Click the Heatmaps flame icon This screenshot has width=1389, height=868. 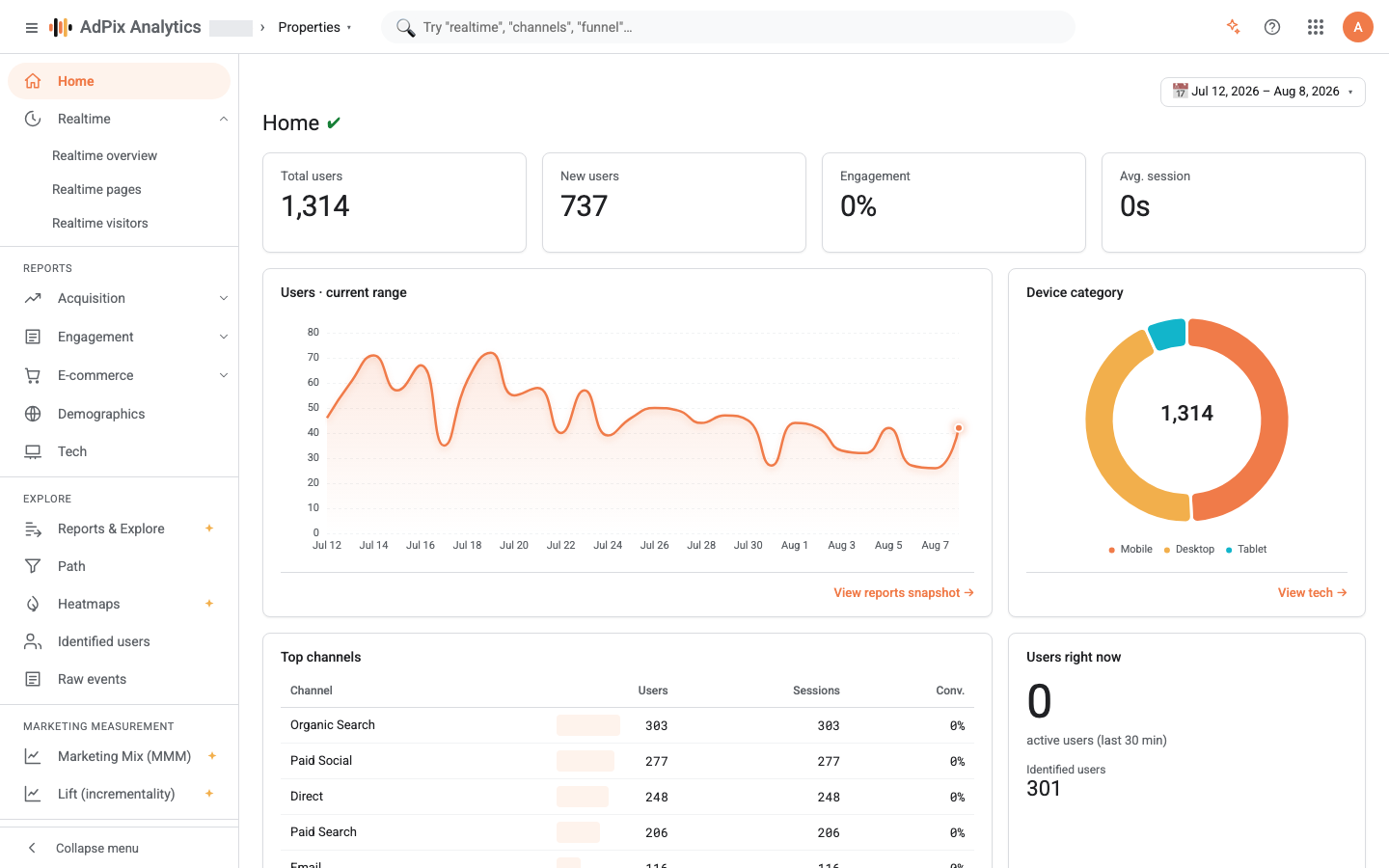(33, 604)
